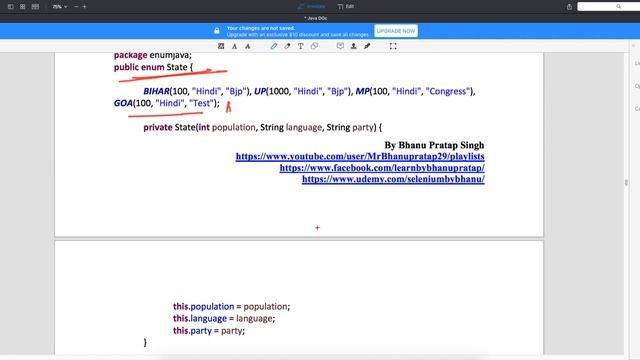Select the text box tool
Viewport: 640px width, 360px height.
[x=300, y=46]
